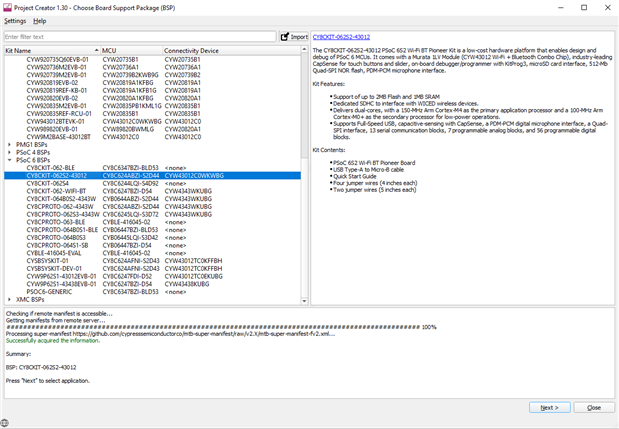Image resolution: width=619 pixels, height=429 pixels.
Task: Click the BSP list scroll down arrow
Action: (x=304, y=301)
